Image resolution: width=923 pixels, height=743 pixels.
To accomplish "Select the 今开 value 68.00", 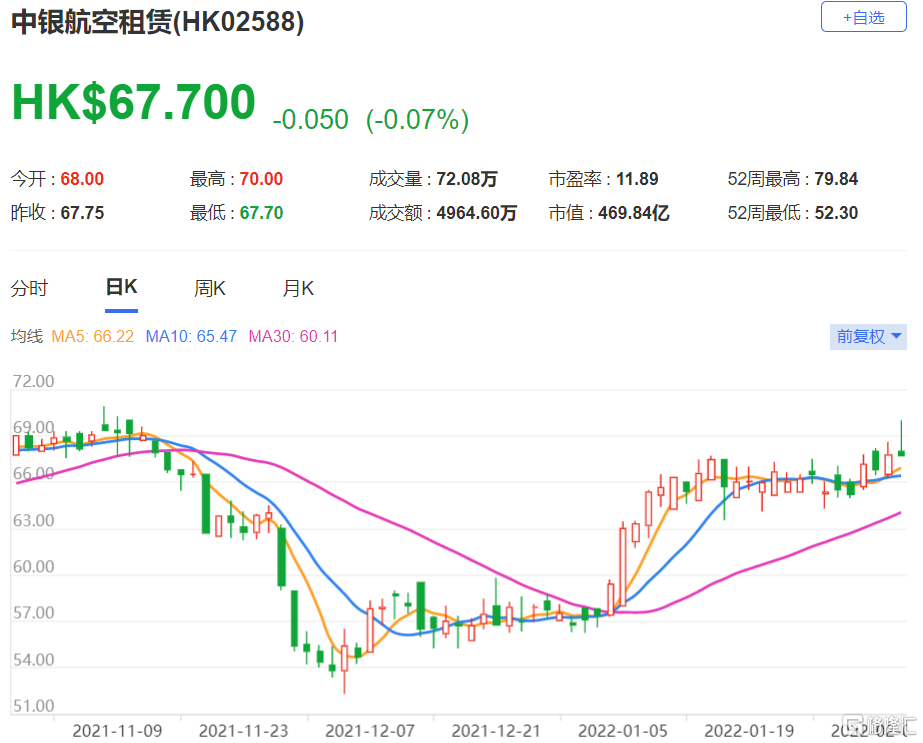I will pyautogui.click(x=82, y=180).
